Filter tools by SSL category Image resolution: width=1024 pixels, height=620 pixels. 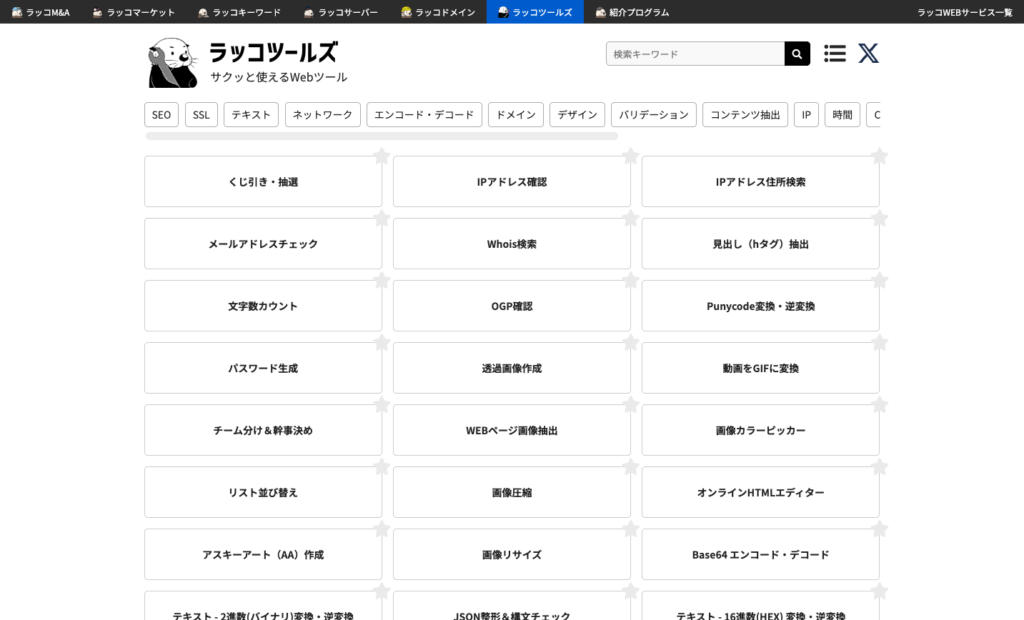coord(201,114)
